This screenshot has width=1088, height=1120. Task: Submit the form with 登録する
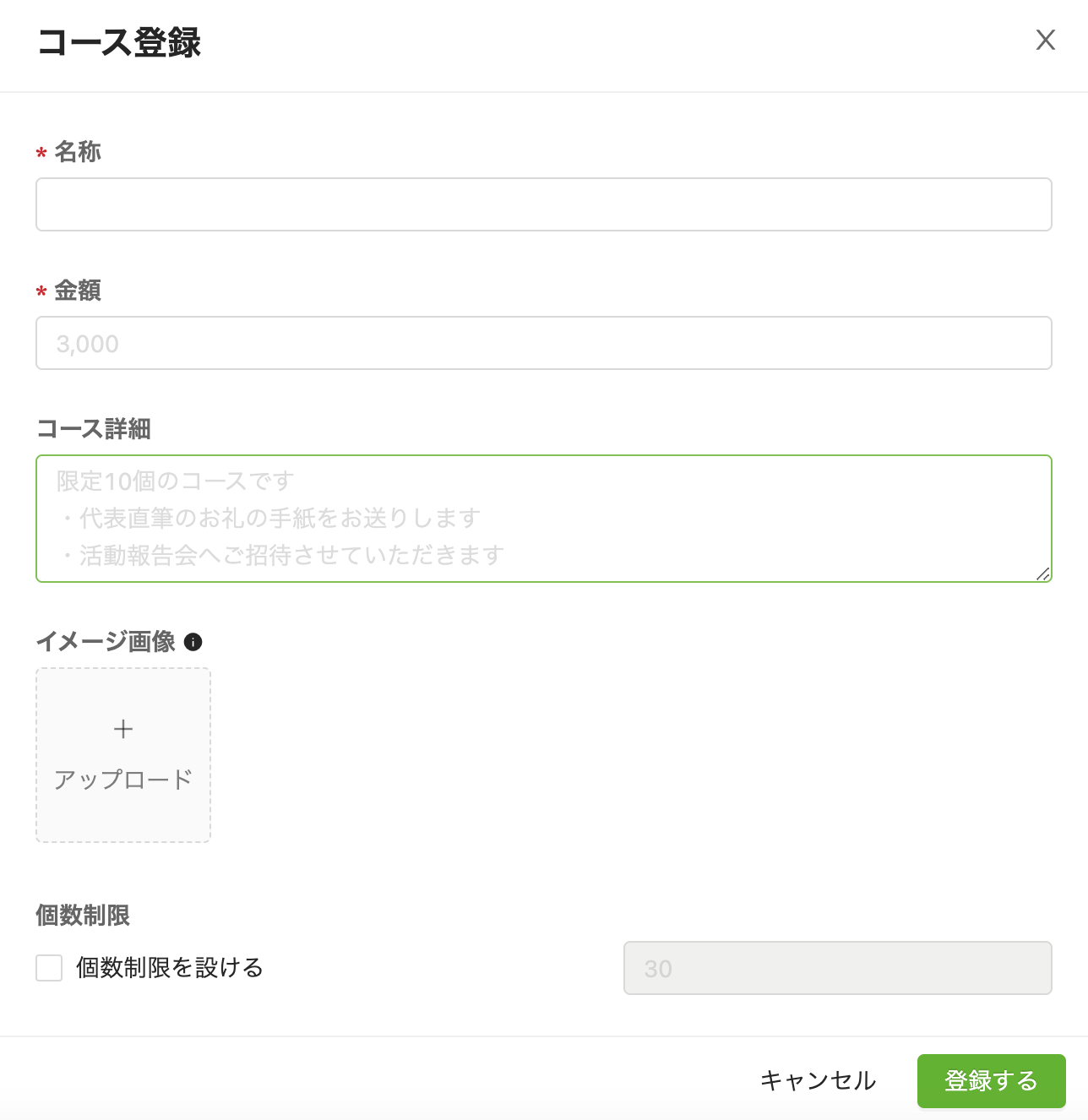[991, 1080]
